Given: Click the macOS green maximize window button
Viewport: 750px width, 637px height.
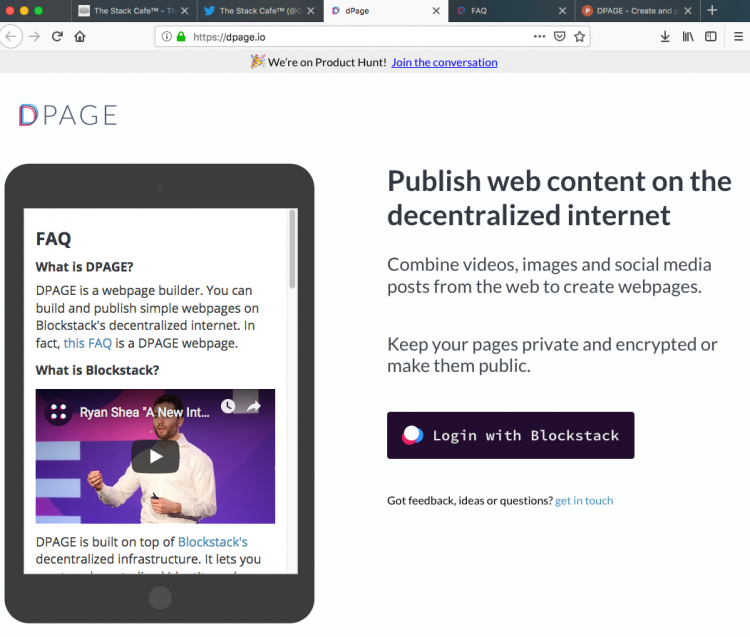Looking at the screenshot, I should [x=38, y=11].
